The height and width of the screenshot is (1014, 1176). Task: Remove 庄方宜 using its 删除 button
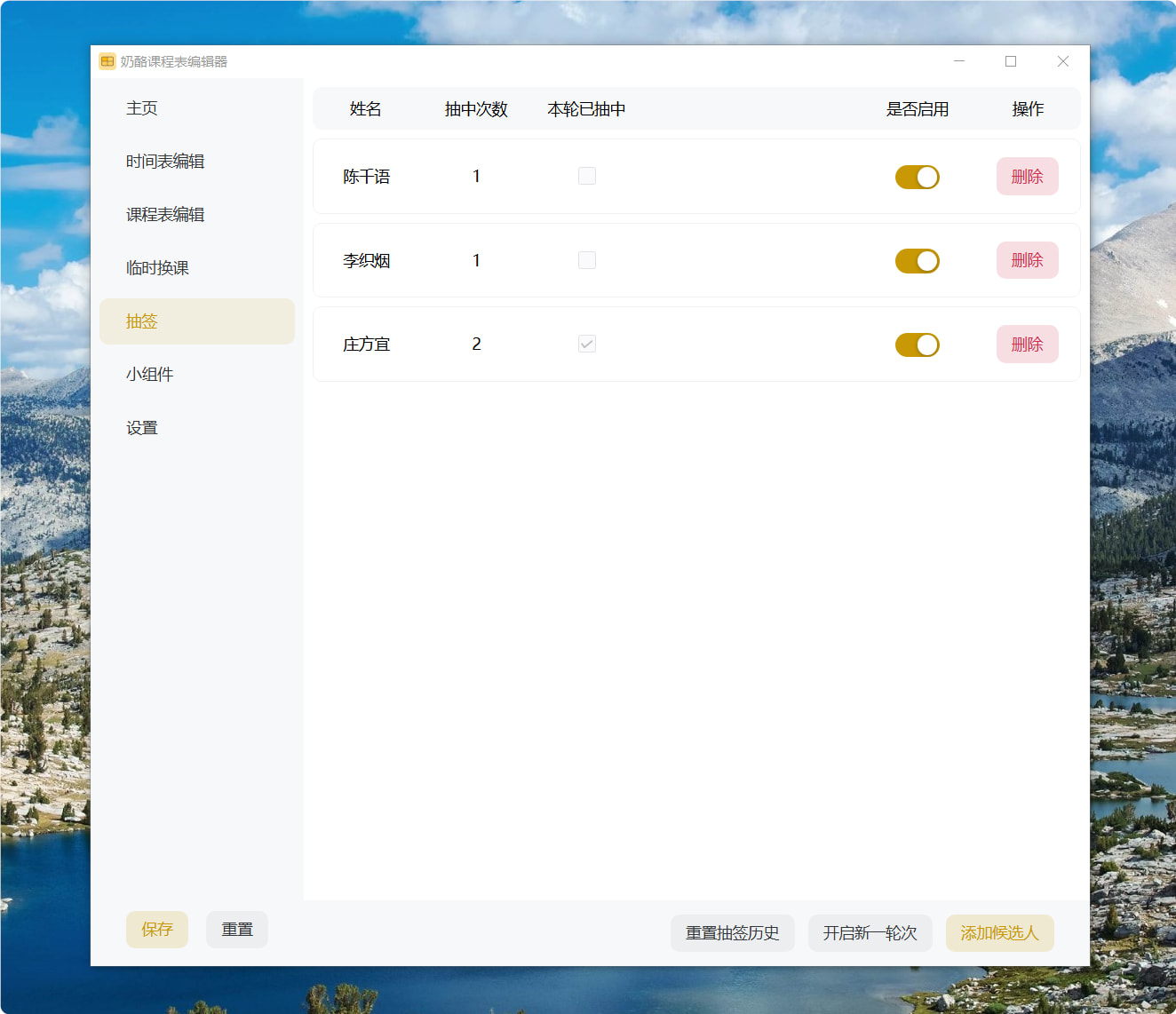(1028, 345)
